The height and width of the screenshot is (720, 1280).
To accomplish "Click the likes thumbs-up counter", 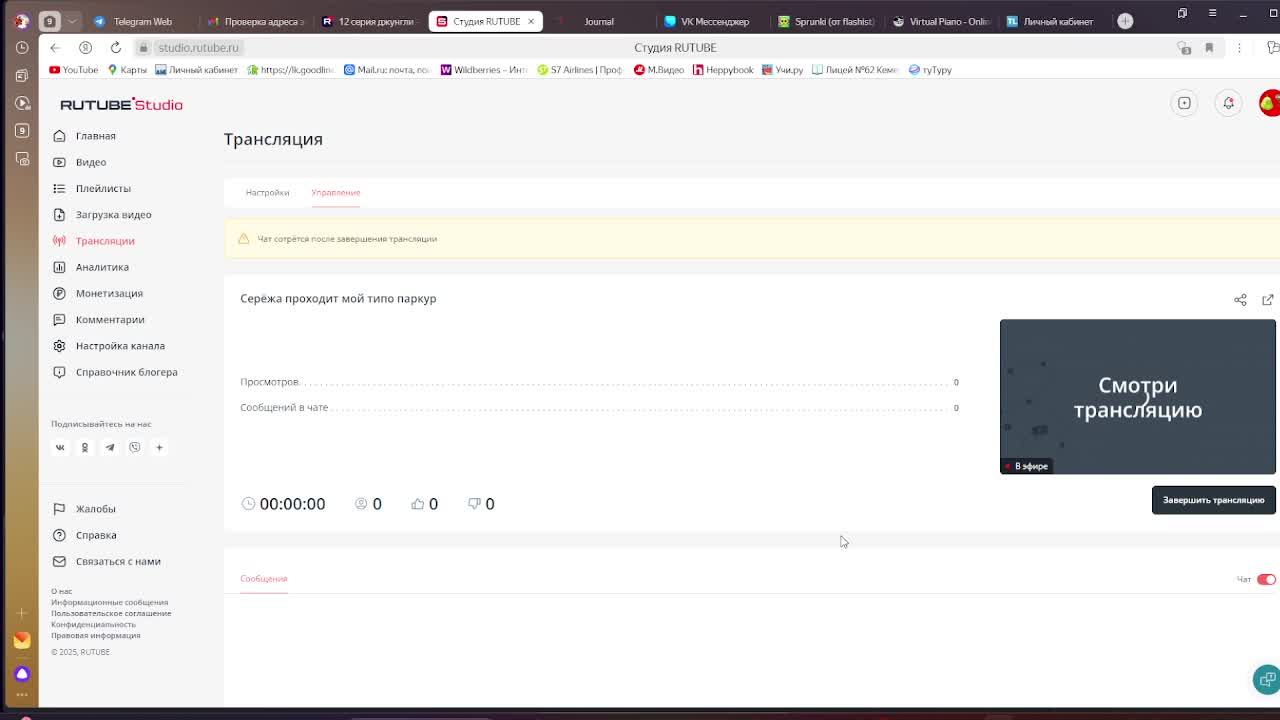I will point(425,503).
